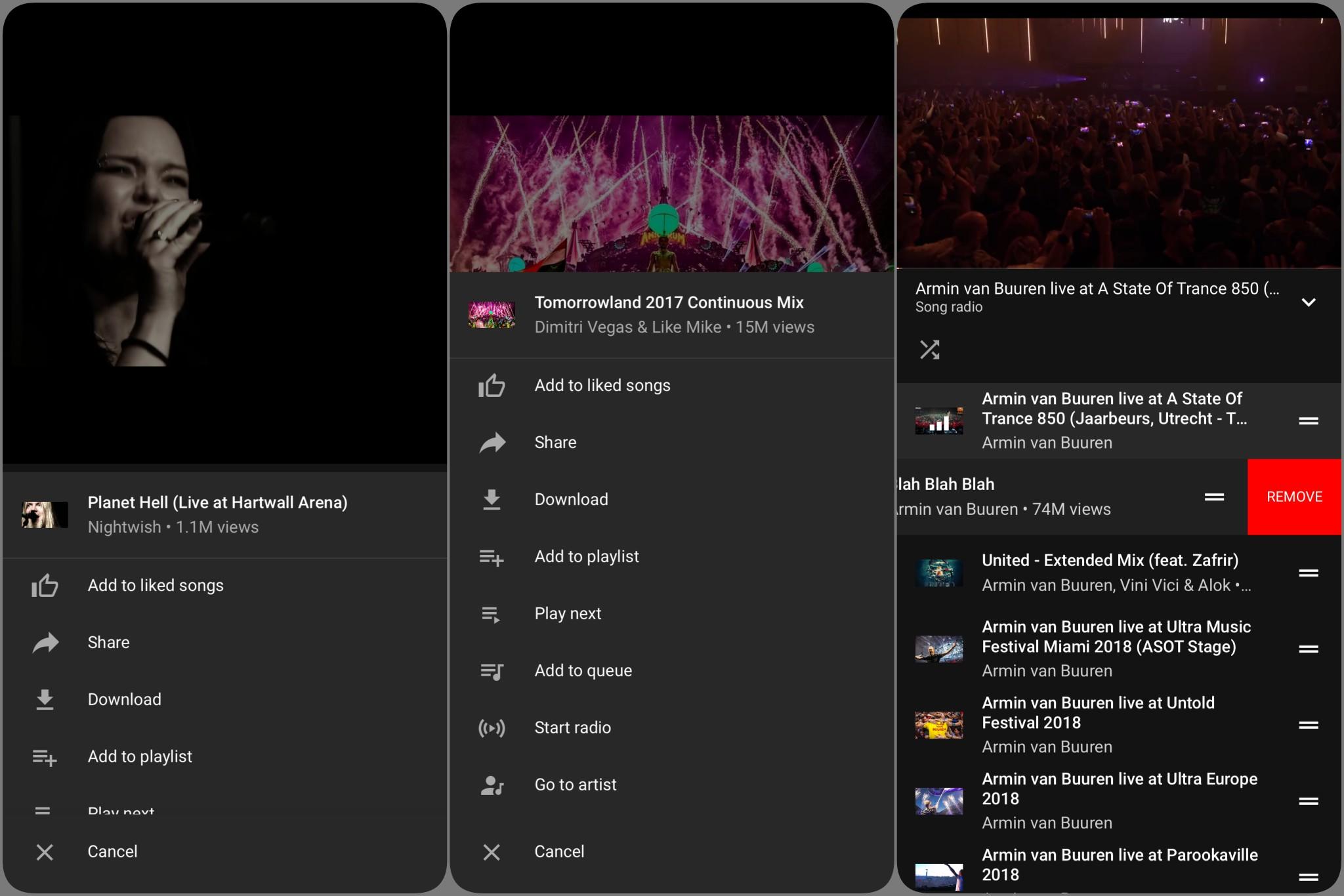Toggle the shuffle icon in the queue
This screenshot has height=896, width=1344.
pos(929,350)
